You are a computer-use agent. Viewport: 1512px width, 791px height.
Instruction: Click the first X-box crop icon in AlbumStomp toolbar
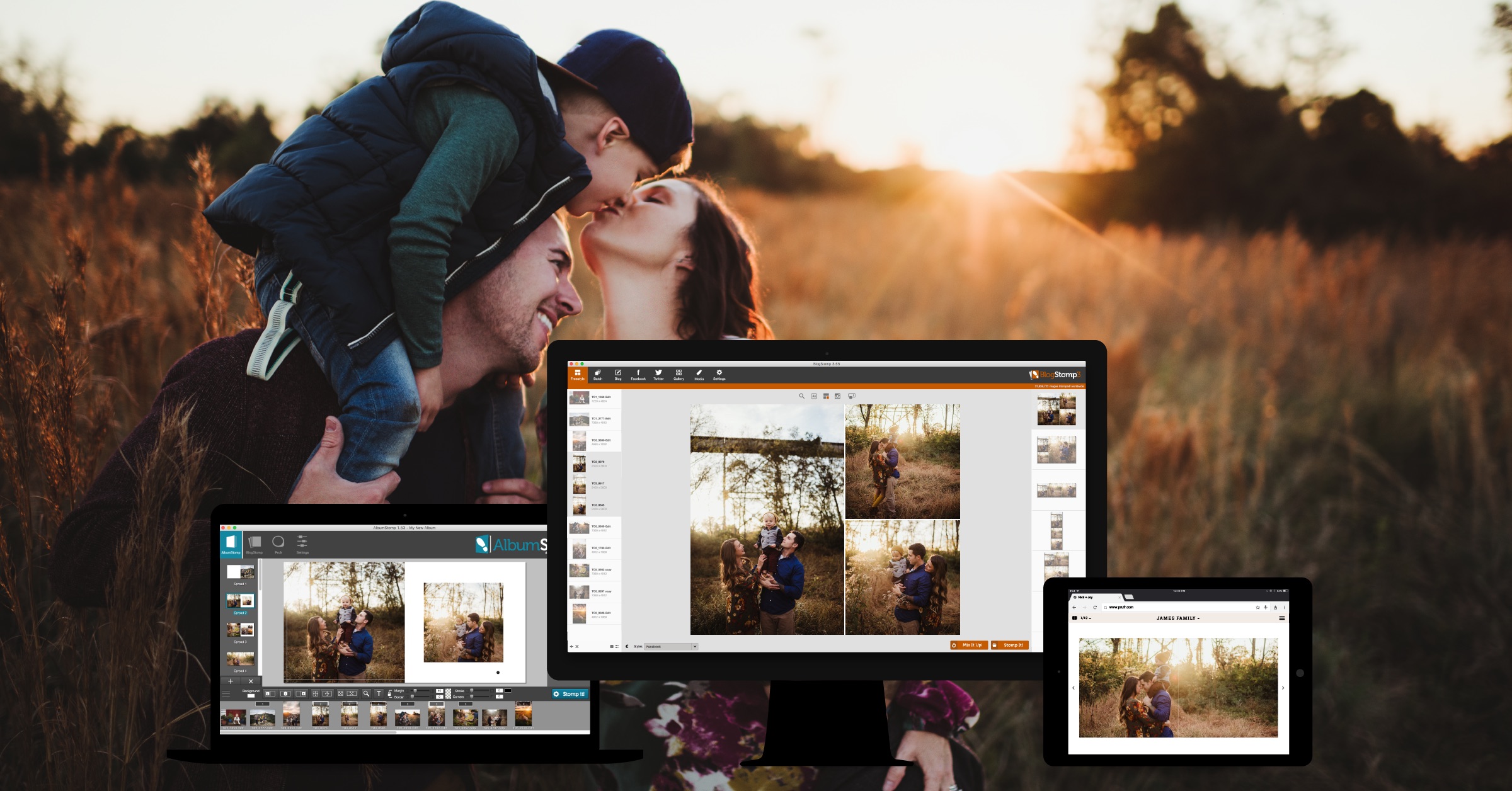point(340,693)
